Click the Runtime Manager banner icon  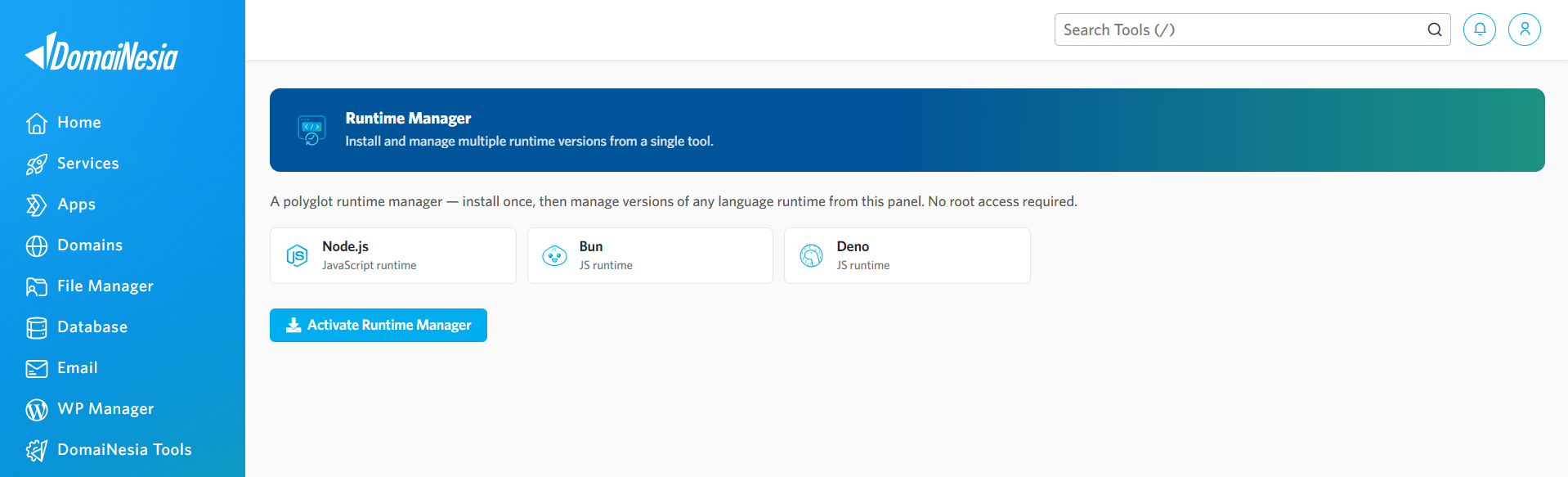[x=311, y=130]
